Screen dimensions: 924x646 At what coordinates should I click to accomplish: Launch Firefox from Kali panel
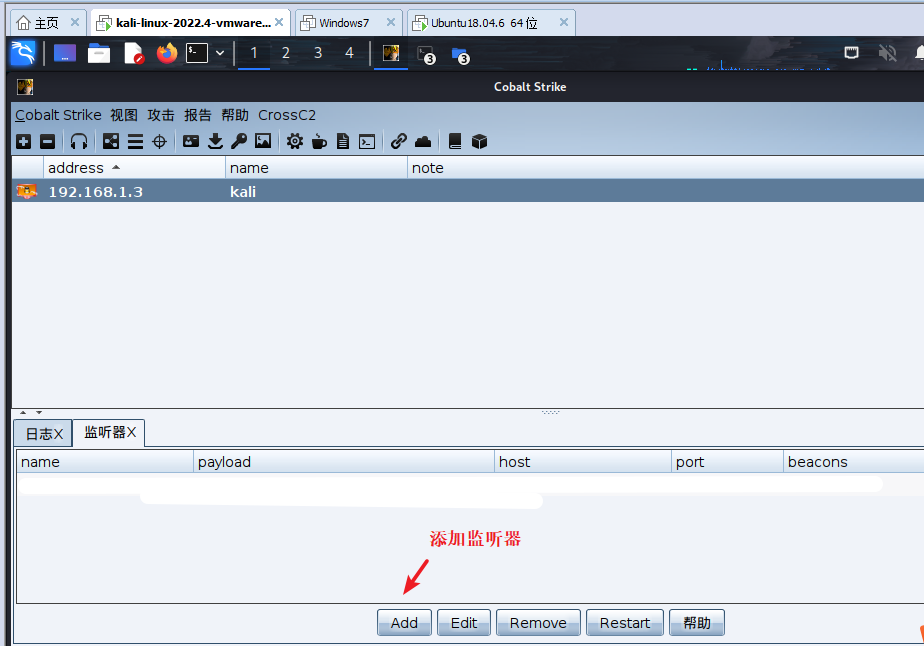[x=167, y=54]
